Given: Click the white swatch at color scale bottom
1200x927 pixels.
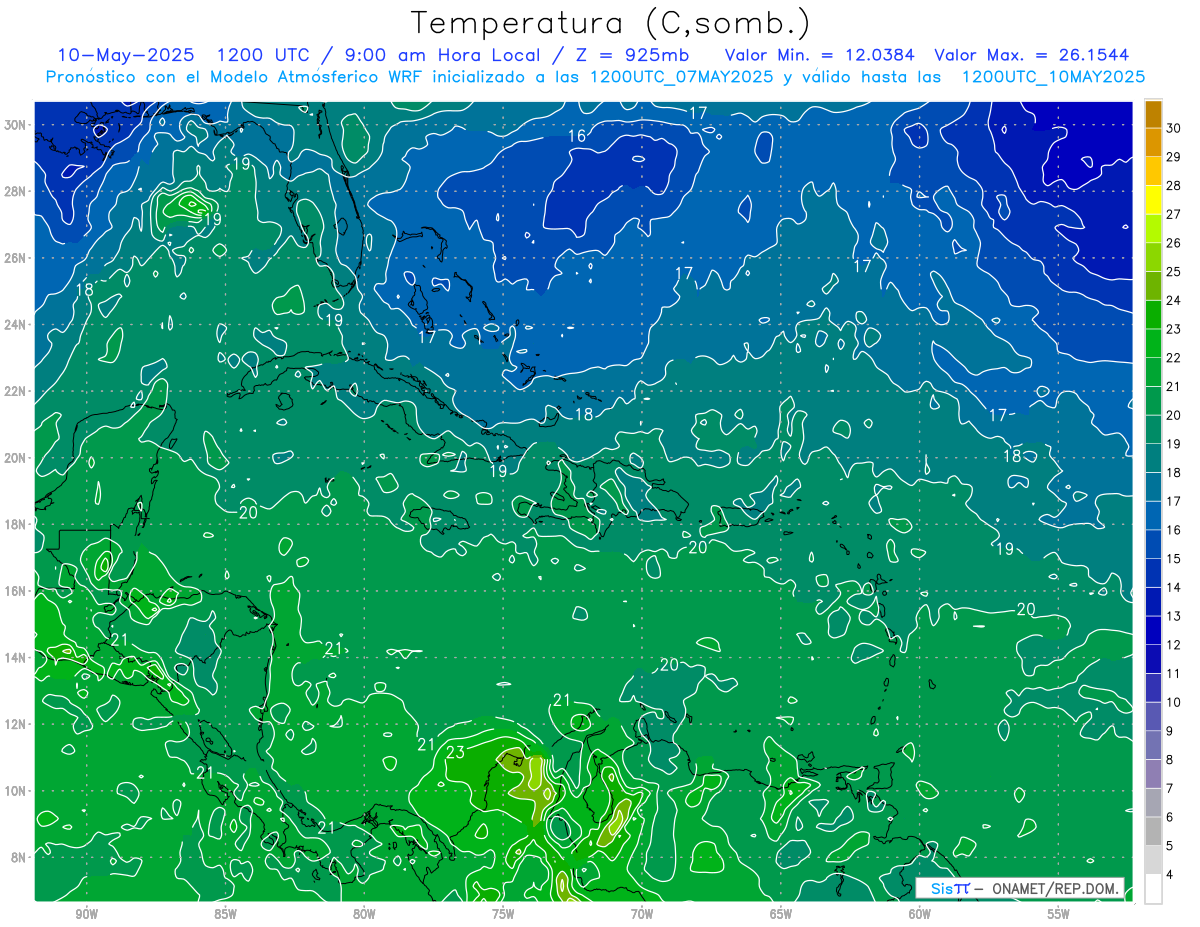Looking at the screenshot, I should [x=1153, y=888].
